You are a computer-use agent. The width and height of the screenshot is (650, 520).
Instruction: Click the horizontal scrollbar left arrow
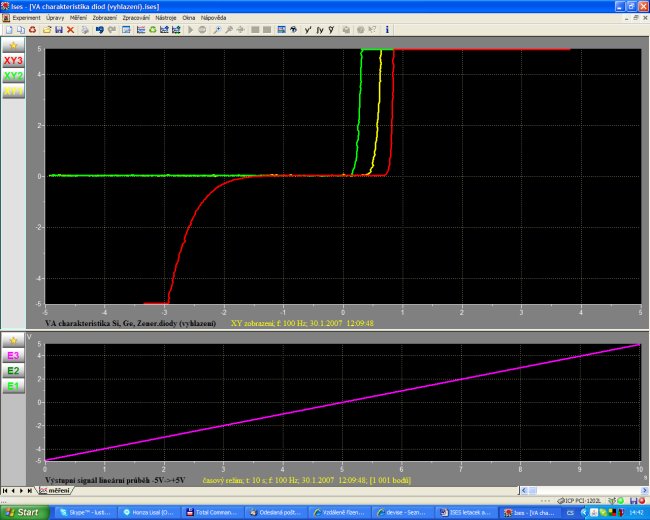[x=524, y=491]
